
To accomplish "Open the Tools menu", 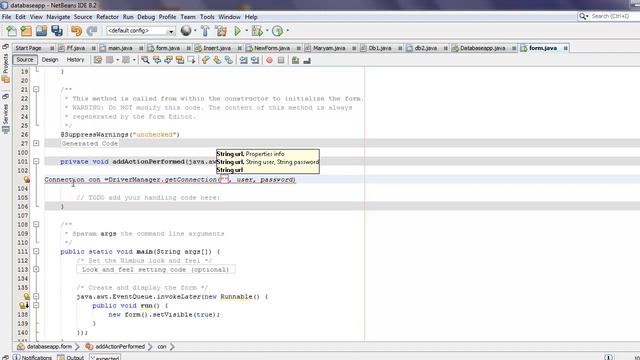I will (207, 17).
